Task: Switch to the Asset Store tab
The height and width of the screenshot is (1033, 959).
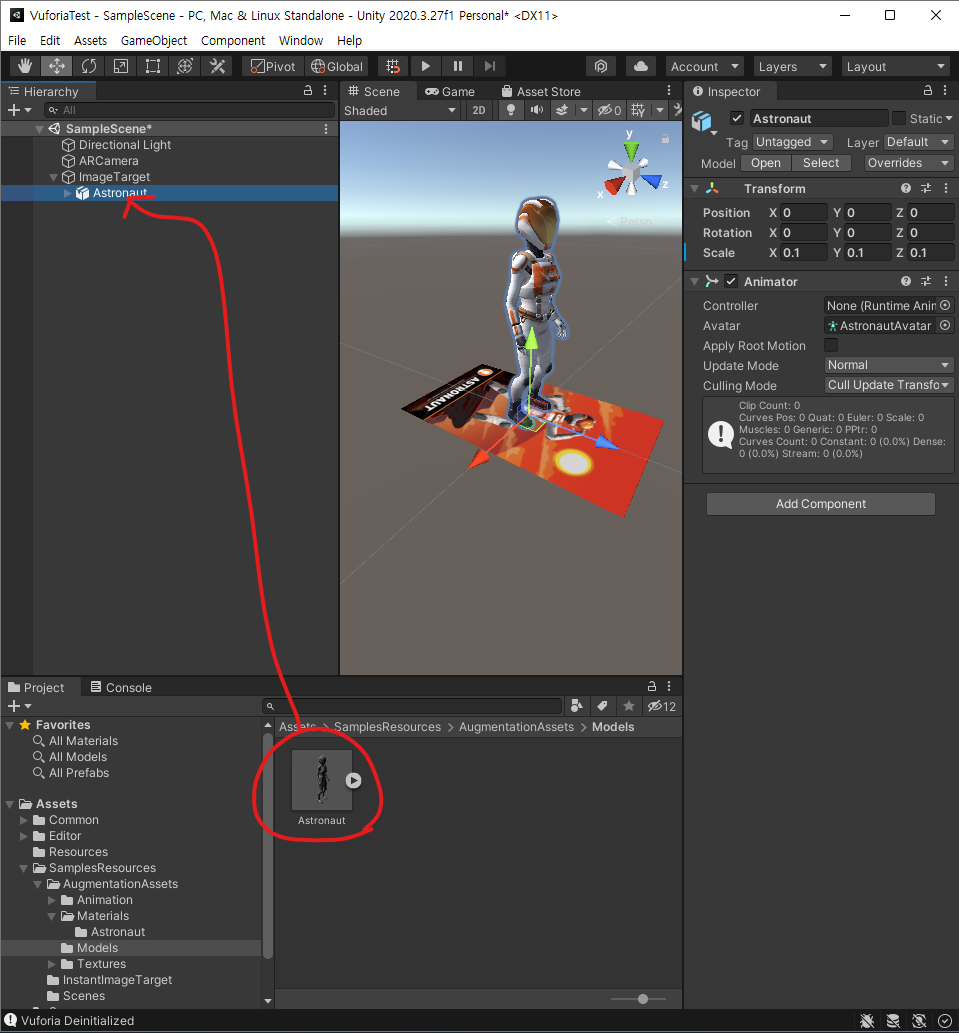Action: [x=541, y=92]
